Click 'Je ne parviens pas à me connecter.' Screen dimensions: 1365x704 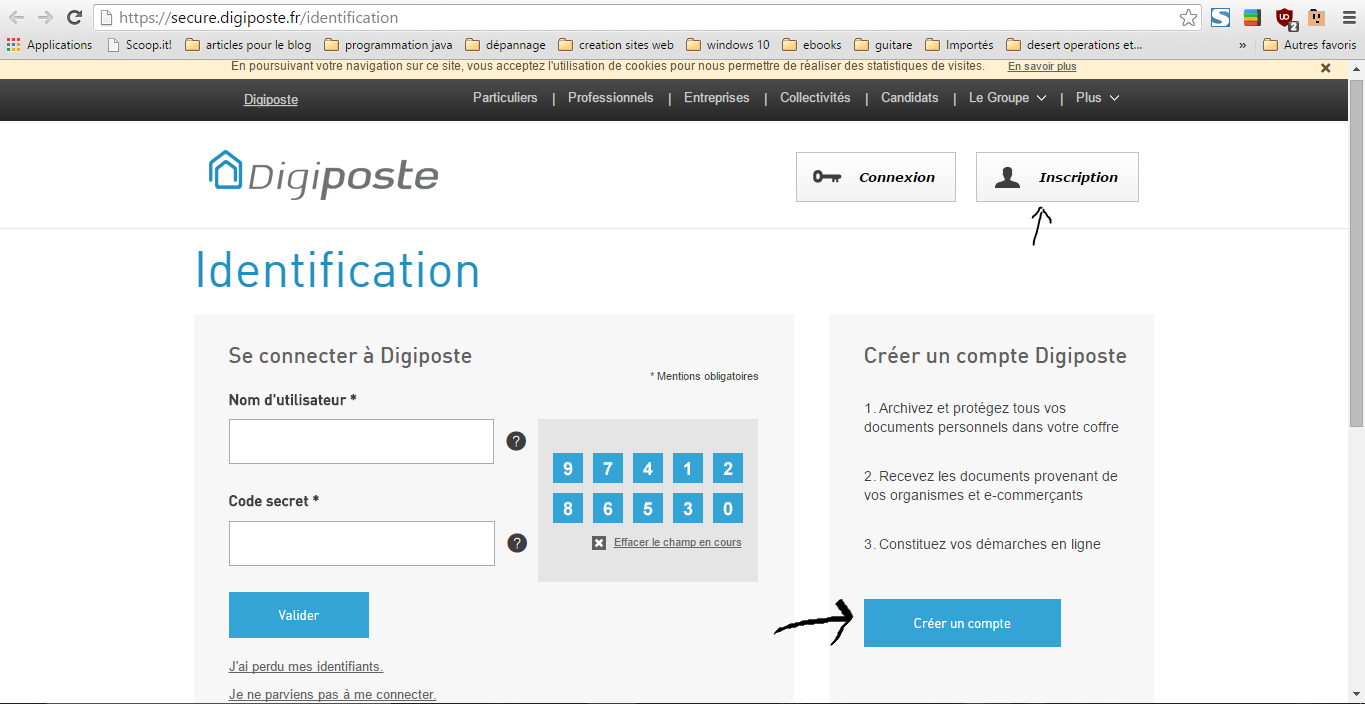[x=332, y=694]
